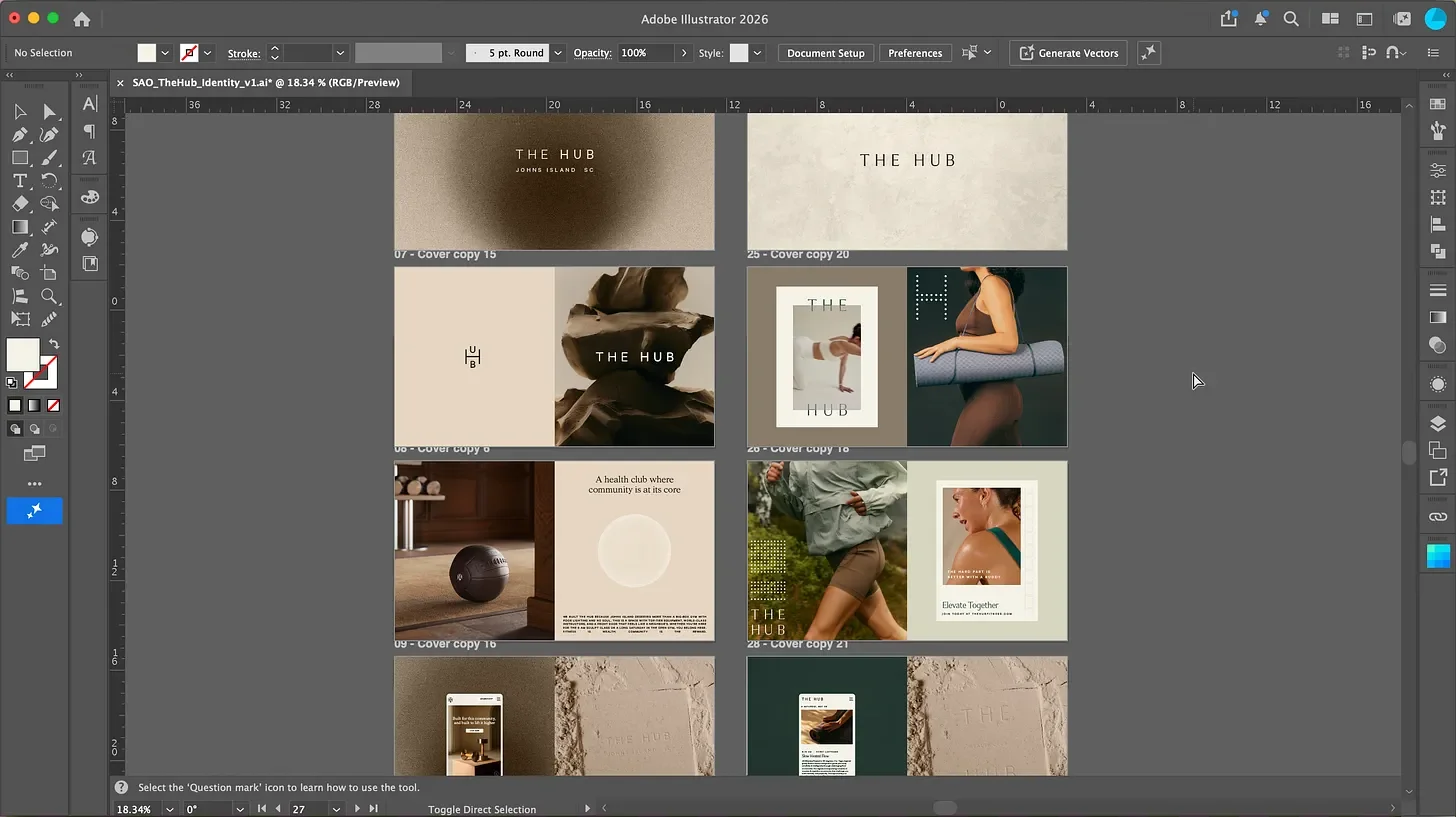Screen dimensions: 1456x817
Task: Select the Direct Selection tool
Action: coord(49,112)
